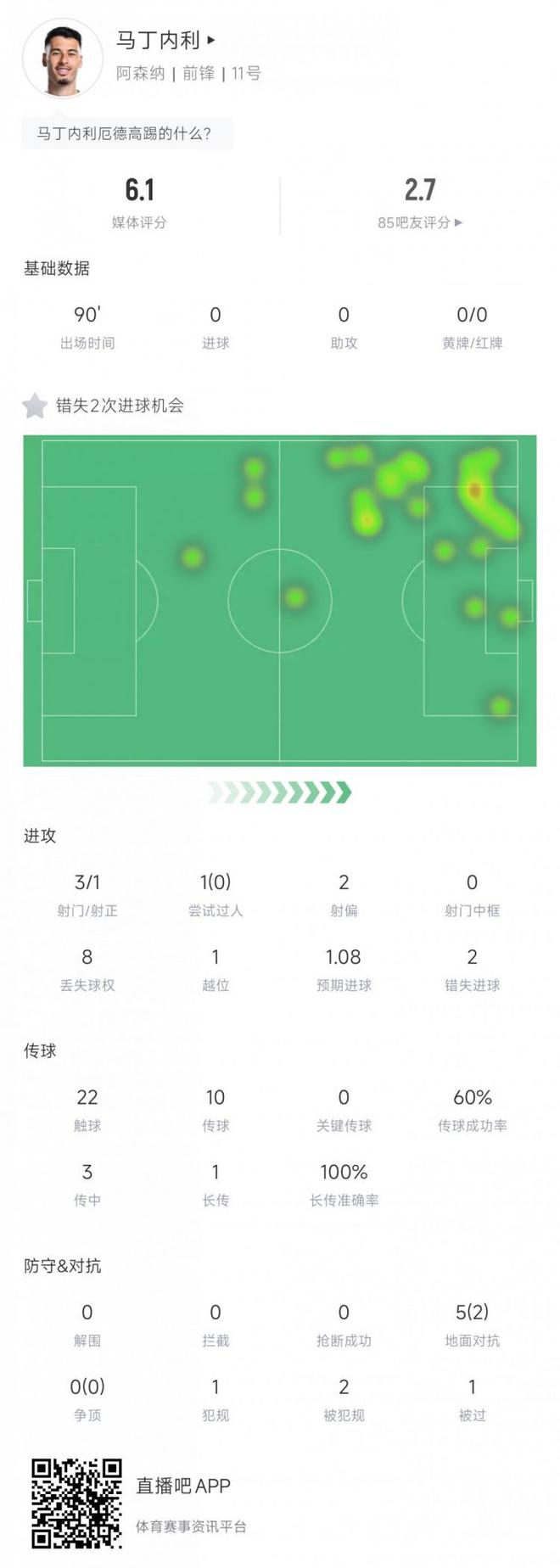
Task: Select the 传球 section heading
Action: click(40, 1050)
